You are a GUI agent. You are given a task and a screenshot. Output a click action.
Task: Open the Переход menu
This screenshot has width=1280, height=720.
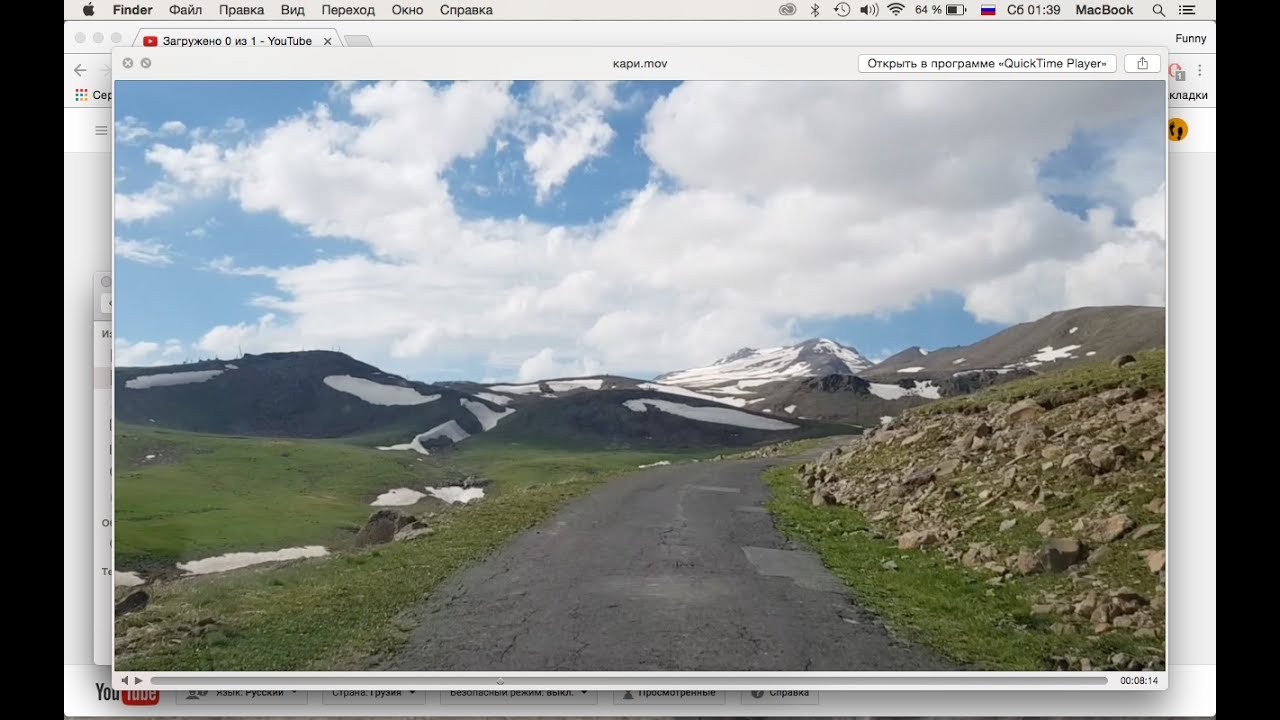pyautogui.click(x=348, y=10)
